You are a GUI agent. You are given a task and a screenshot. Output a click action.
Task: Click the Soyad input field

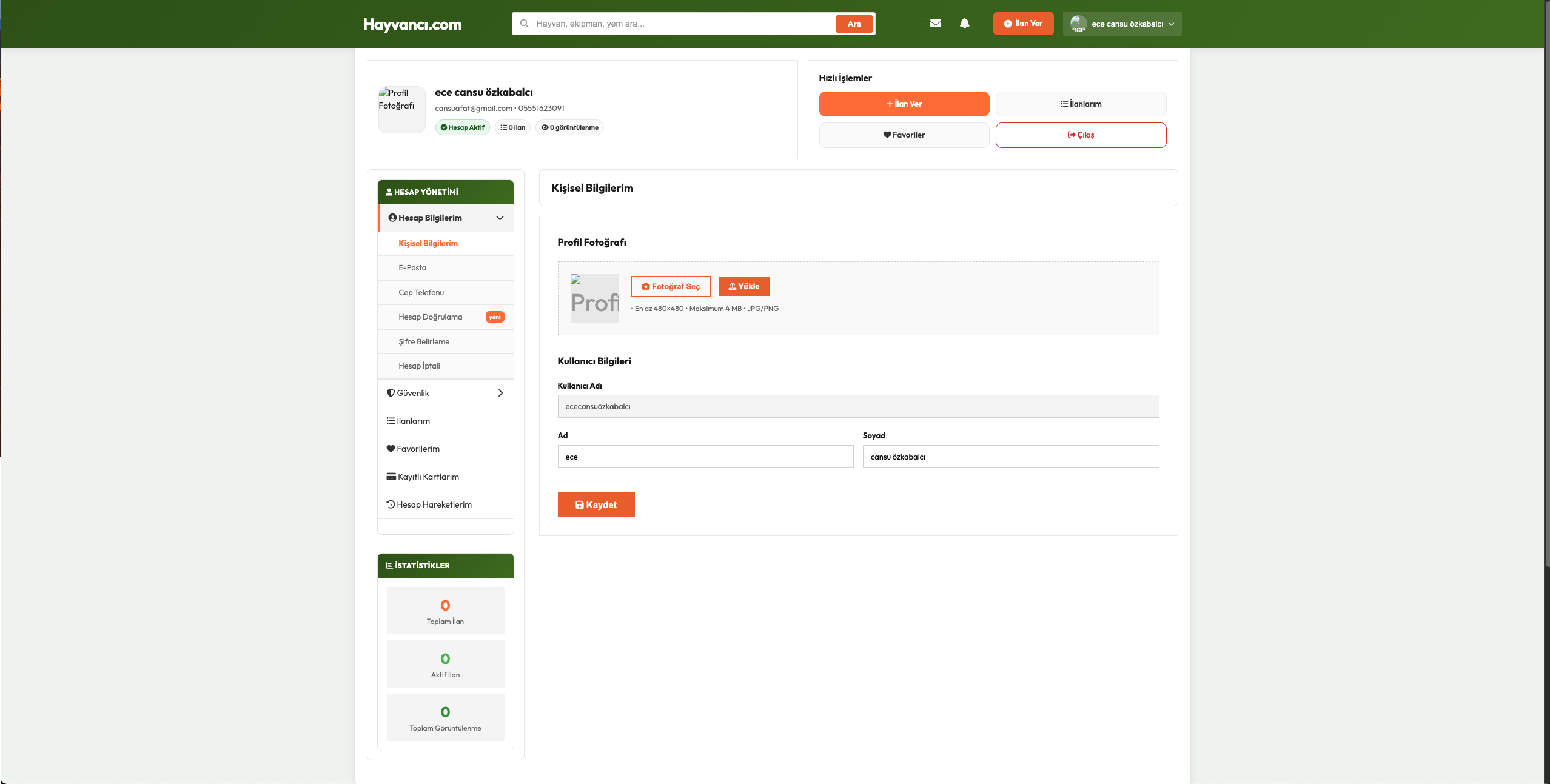[1010, 457]
